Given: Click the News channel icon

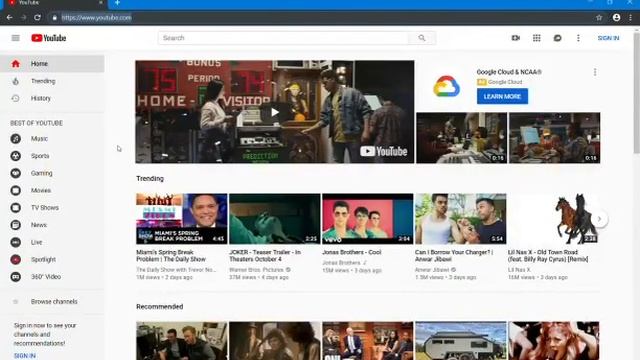Looking at the screenshot, I should [x=16, y=225].
